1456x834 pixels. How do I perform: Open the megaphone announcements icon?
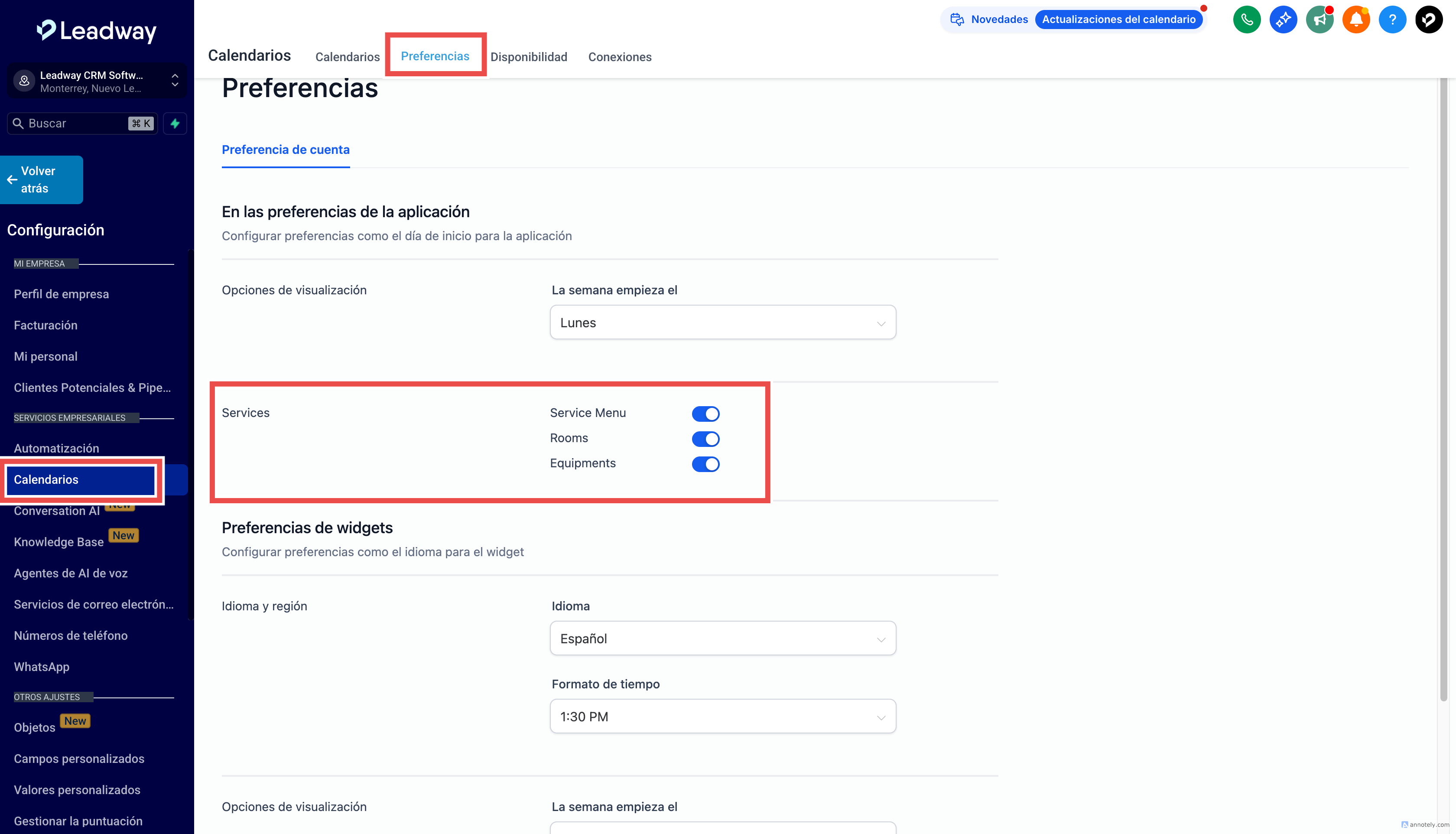point(1319,20)
